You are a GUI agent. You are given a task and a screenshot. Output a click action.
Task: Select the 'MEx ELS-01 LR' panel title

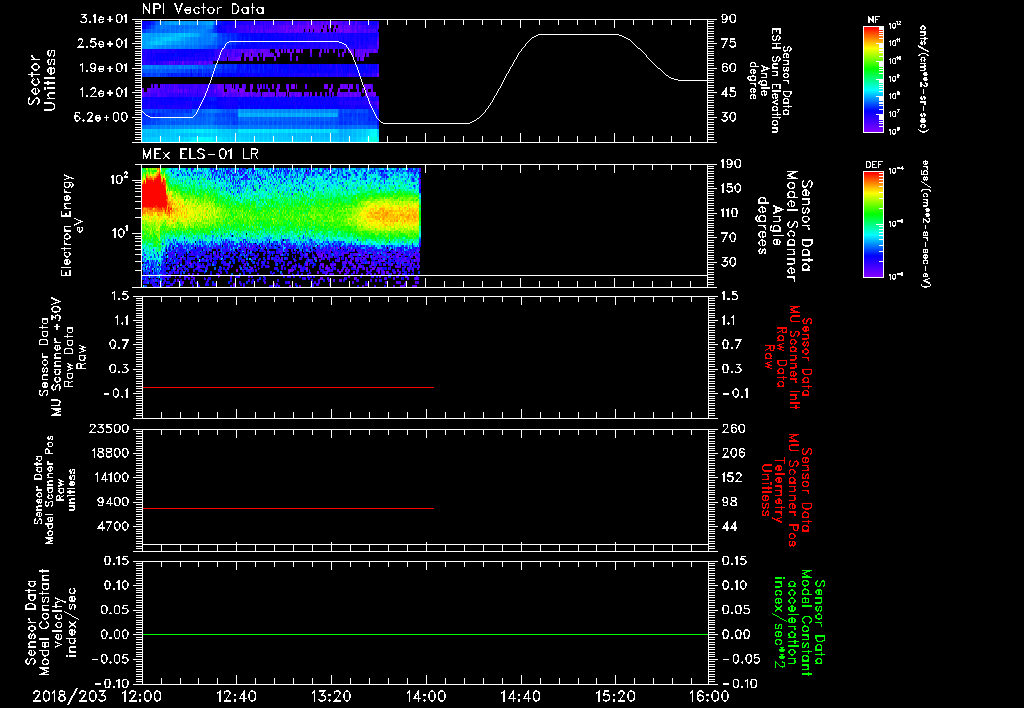coord(200,154)
